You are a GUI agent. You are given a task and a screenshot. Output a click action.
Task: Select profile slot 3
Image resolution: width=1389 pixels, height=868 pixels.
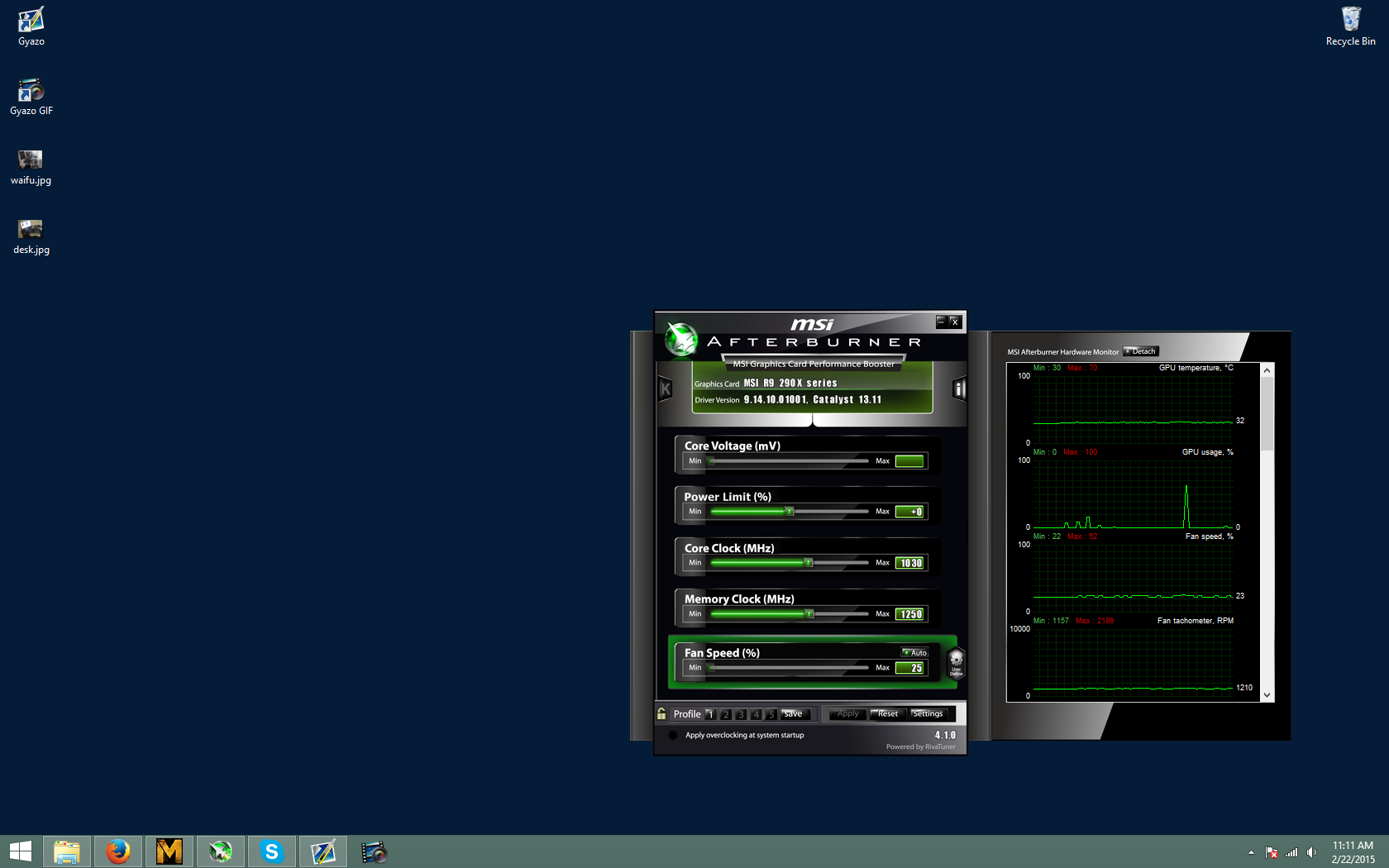[x=741, y=714]
